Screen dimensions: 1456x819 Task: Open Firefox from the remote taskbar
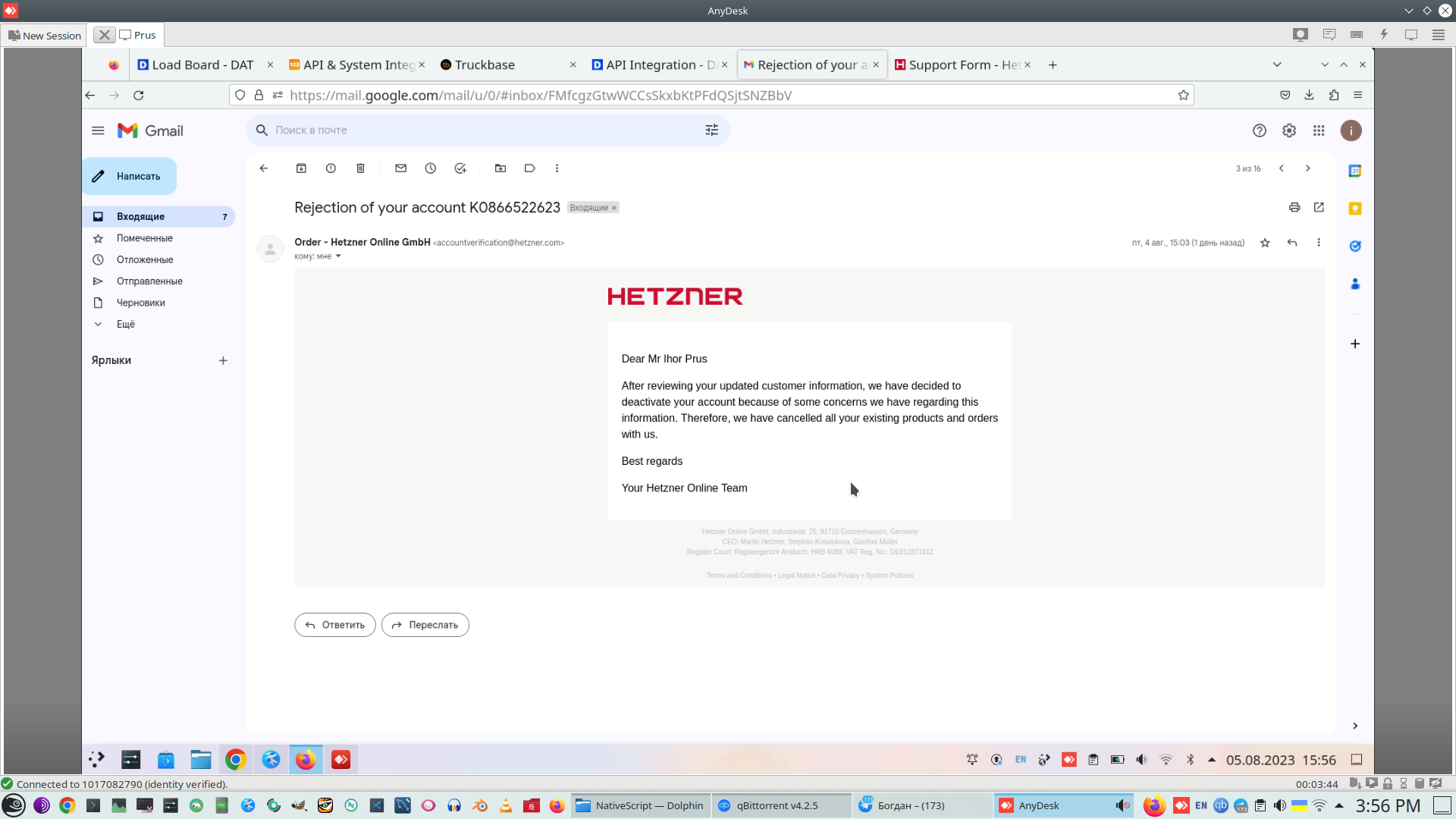[x=306, y=759]
